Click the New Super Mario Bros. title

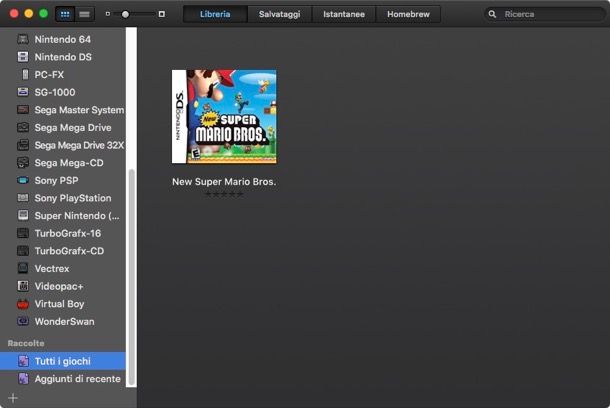point(224,182)
